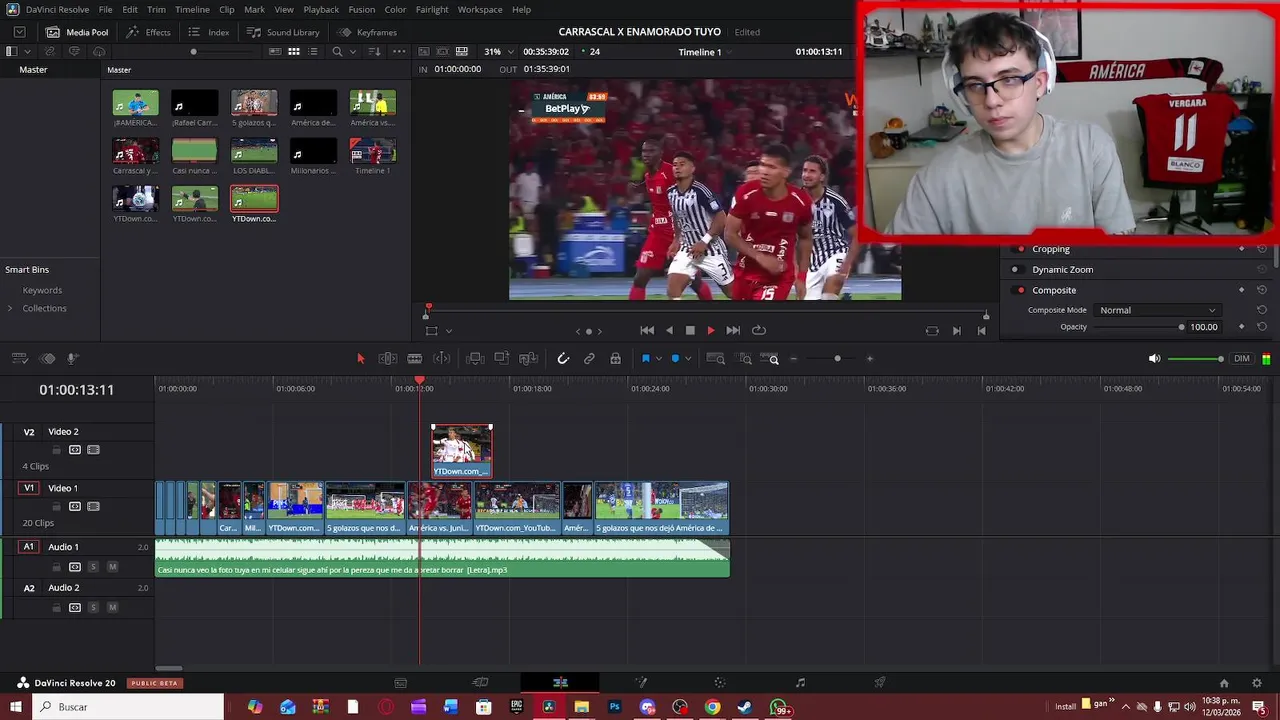Click the DIM audio button
The width and height of the screenshot is (1280, 720).
[1242, 359]
